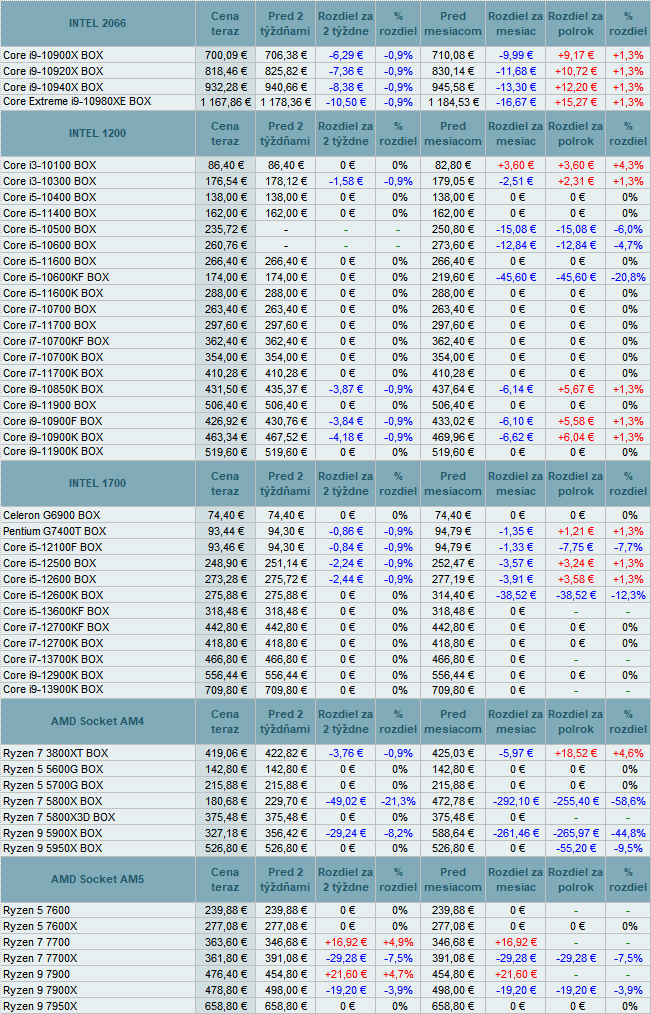Click the -7,7% change for Core i5-12100F

click(x=628, y=548)
